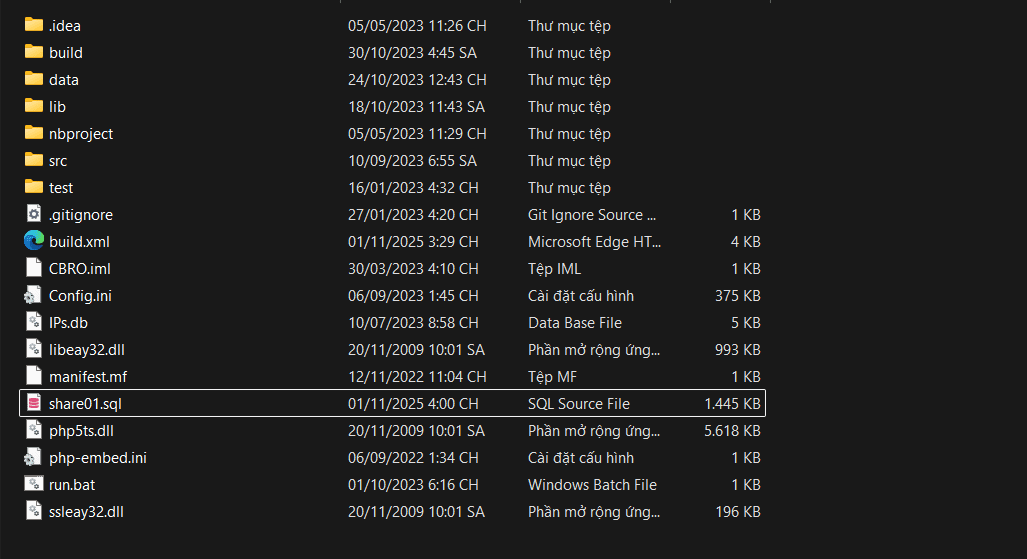Image resolution: width=1027 pixels, height=559 pixels.
Task: Select the Config.ini file name
Action: [80, 296]
